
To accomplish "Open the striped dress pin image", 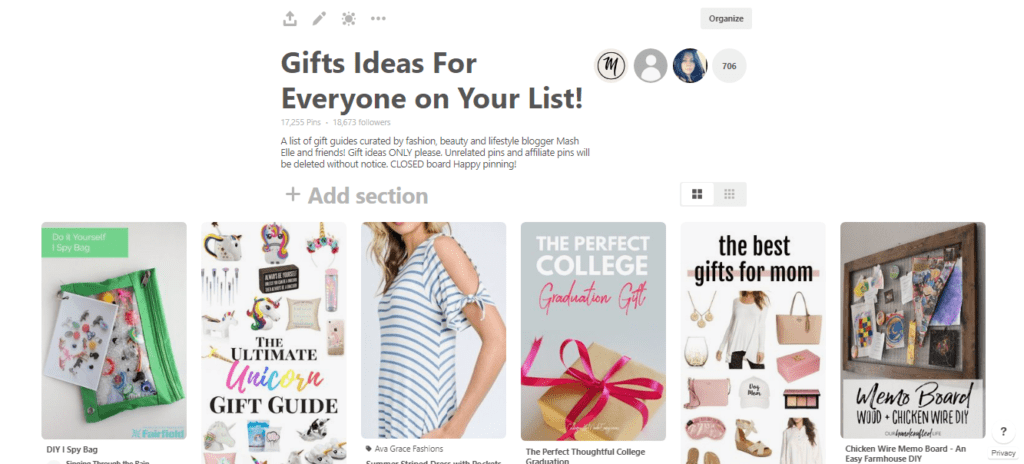I will (x=434, y=331).
